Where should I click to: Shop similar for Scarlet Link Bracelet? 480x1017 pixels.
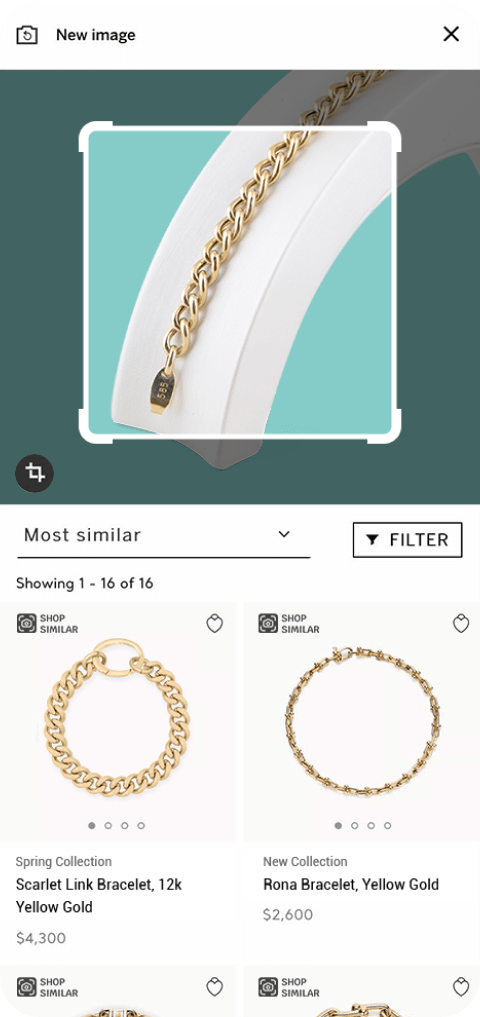click(x=47, y=624)
